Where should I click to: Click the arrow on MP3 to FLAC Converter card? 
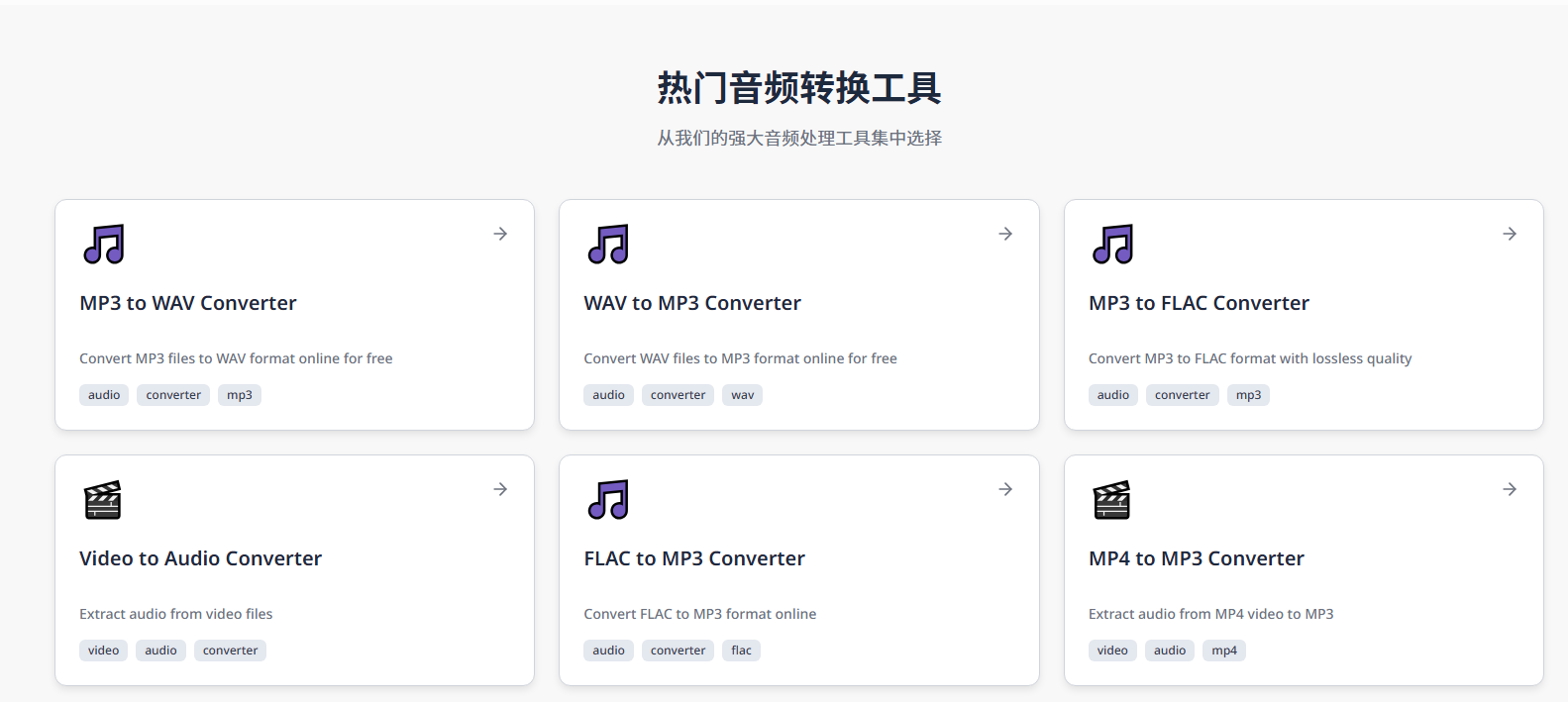pyautogui.click(x=1510, y=234)
